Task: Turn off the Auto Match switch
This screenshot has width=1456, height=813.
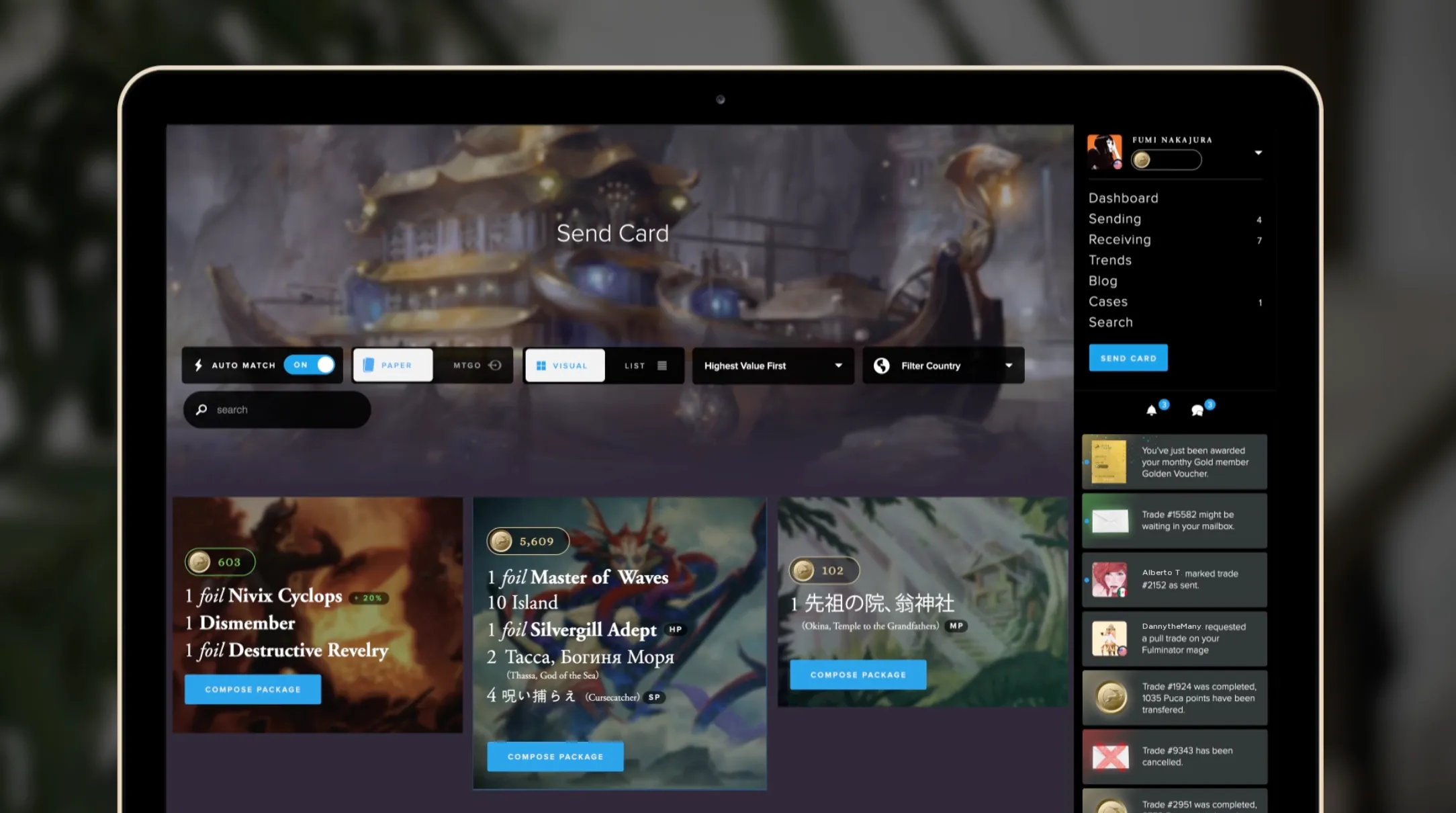Action: (x=309, y=365)
